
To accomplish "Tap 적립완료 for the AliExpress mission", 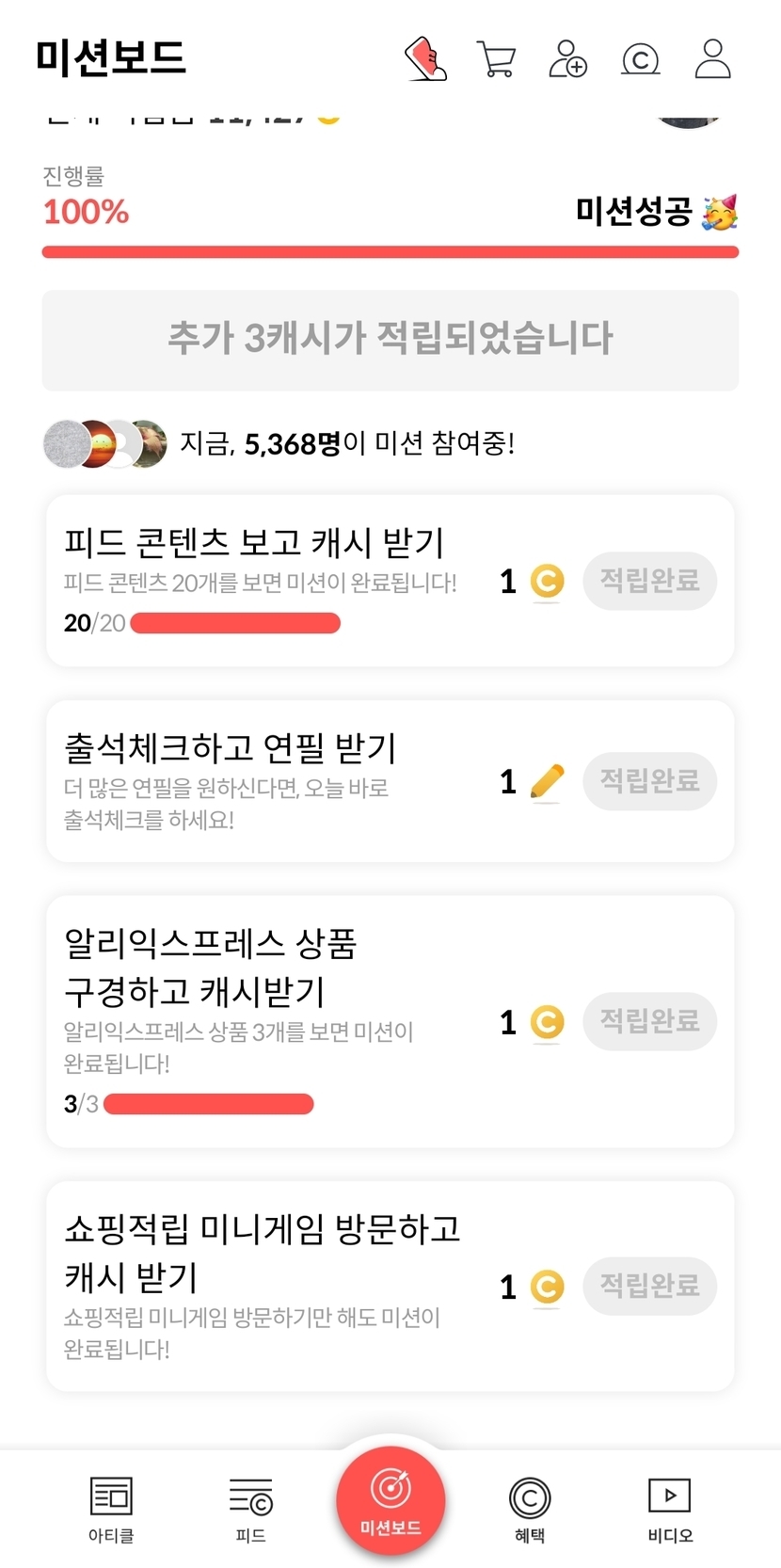I will pos(649,1021).
